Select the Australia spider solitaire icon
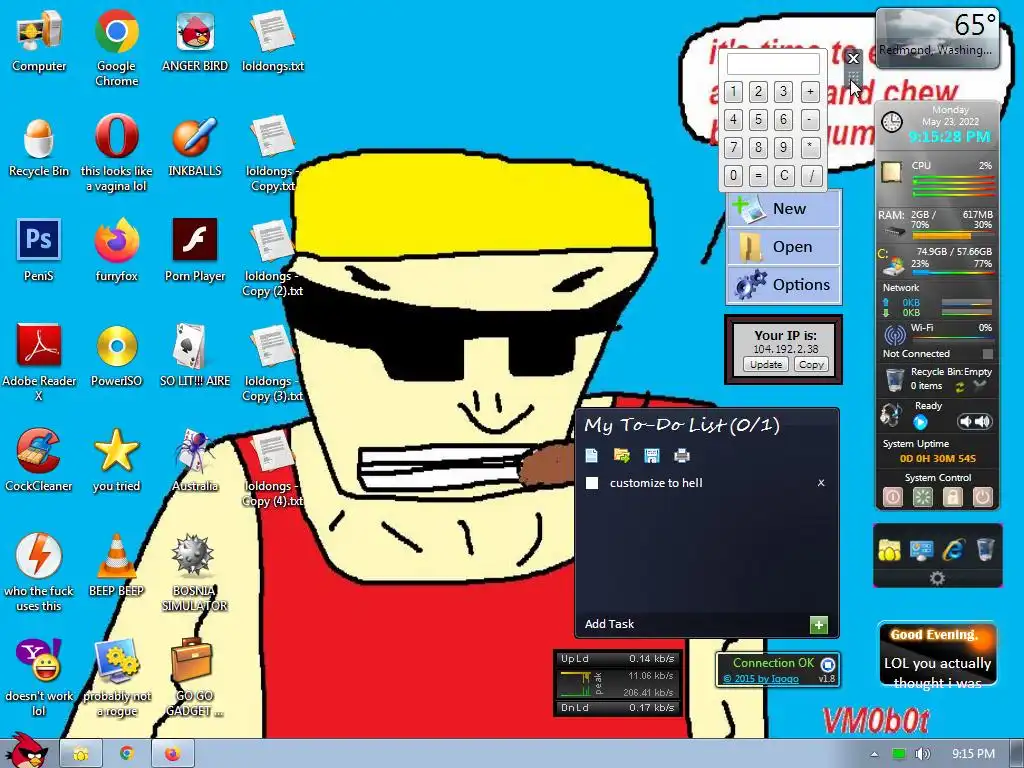 pyautogui.click(x=195, y=460)
